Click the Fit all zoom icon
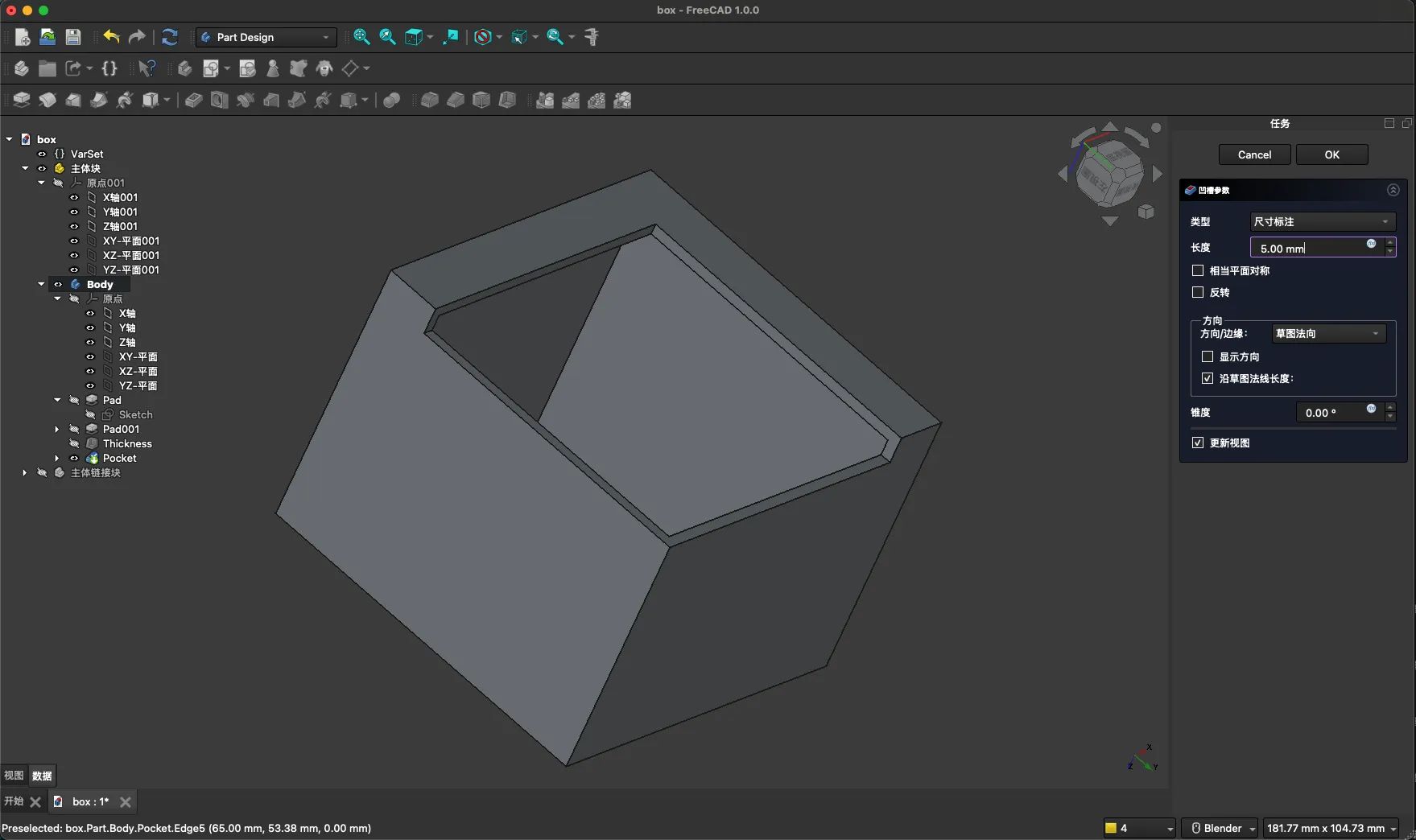 tap(361, 37)
